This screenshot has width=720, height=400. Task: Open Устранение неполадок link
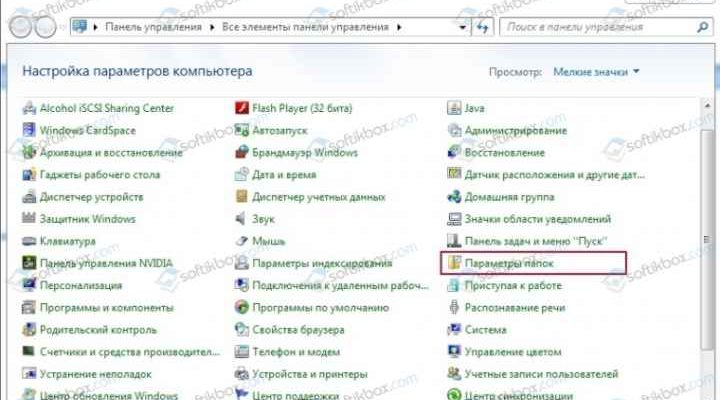point(96,374)
